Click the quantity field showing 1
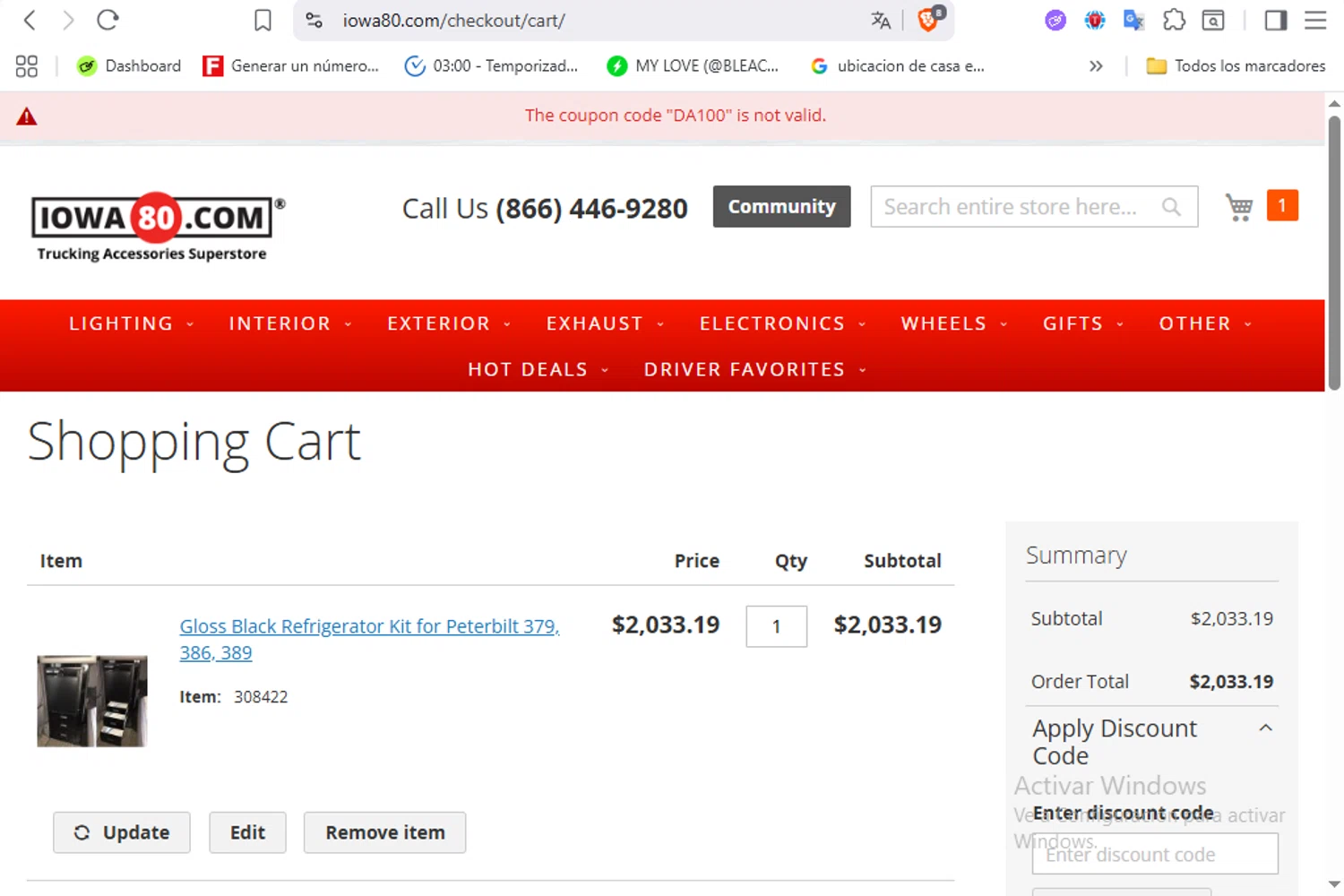 coord(777,626)
